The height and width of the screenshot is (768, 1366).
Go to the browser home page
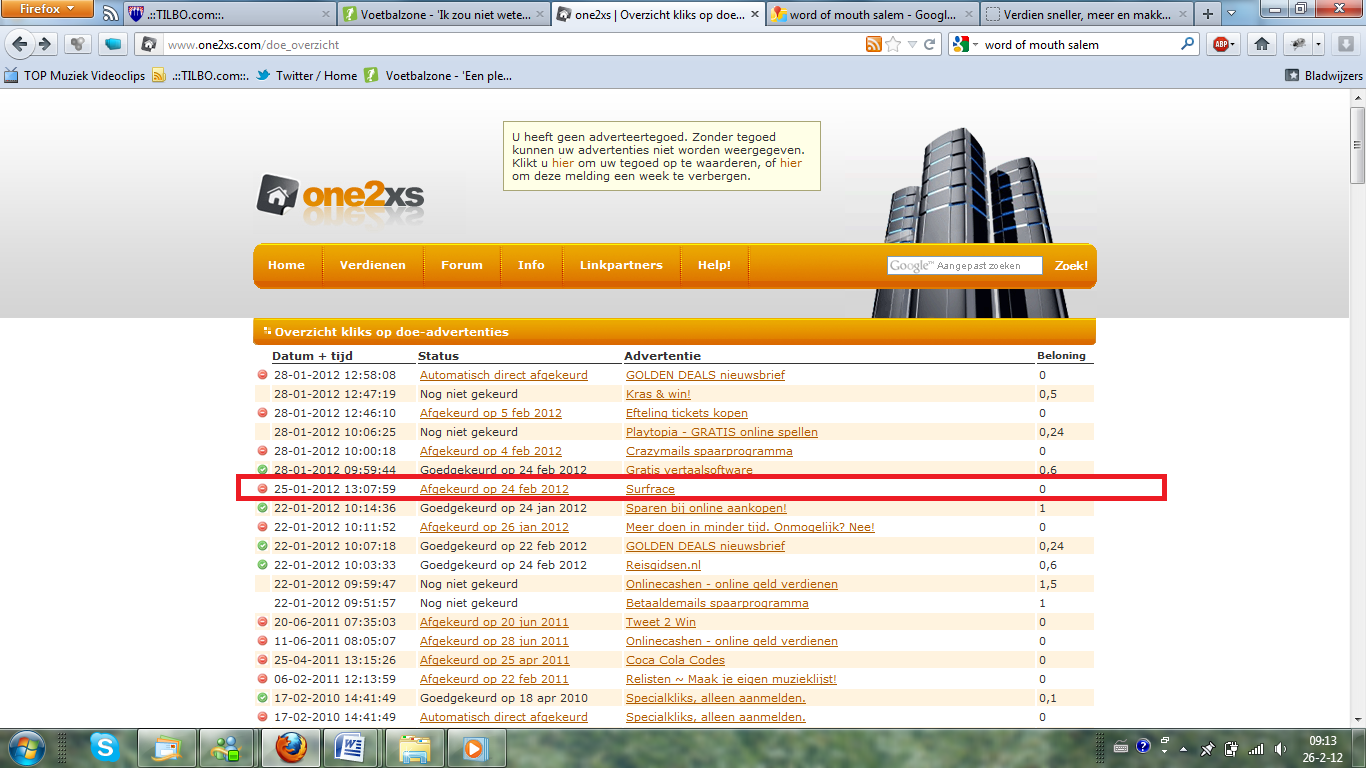click(1261, 44)
